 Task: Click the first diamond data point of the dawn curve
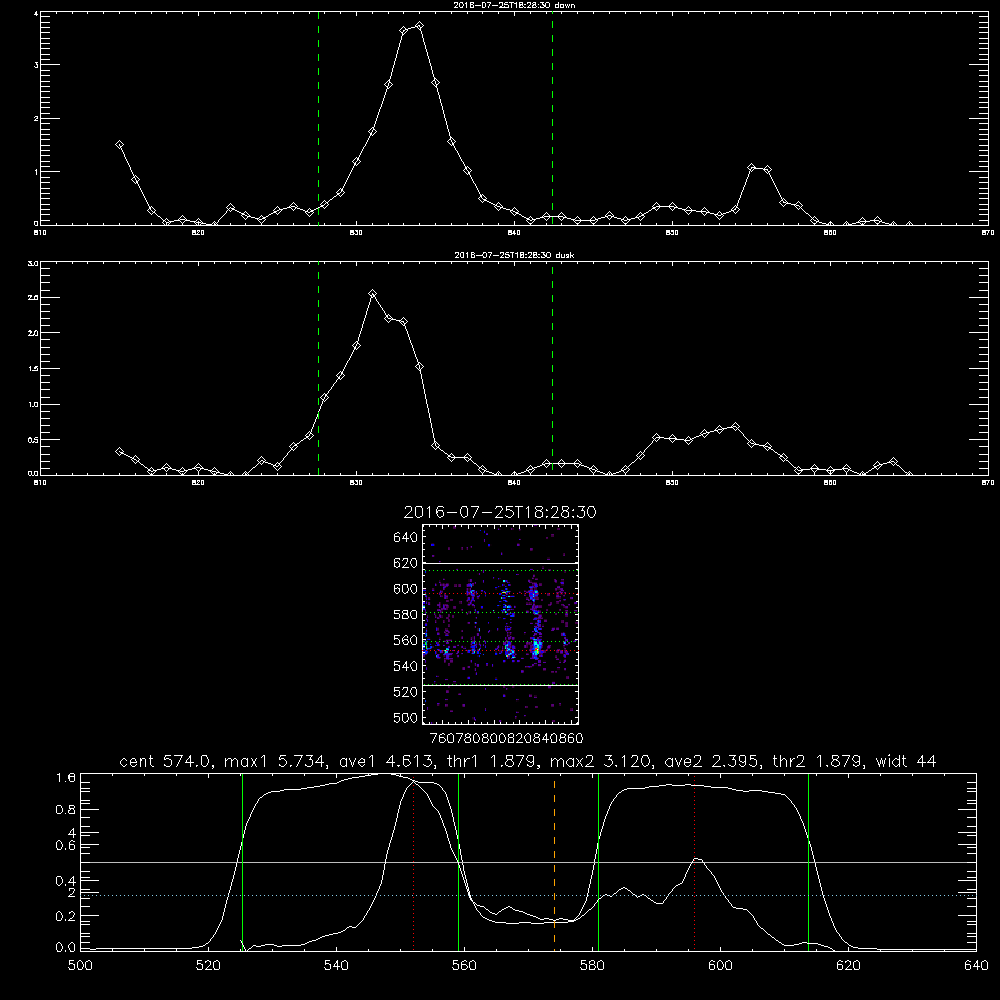119,145
